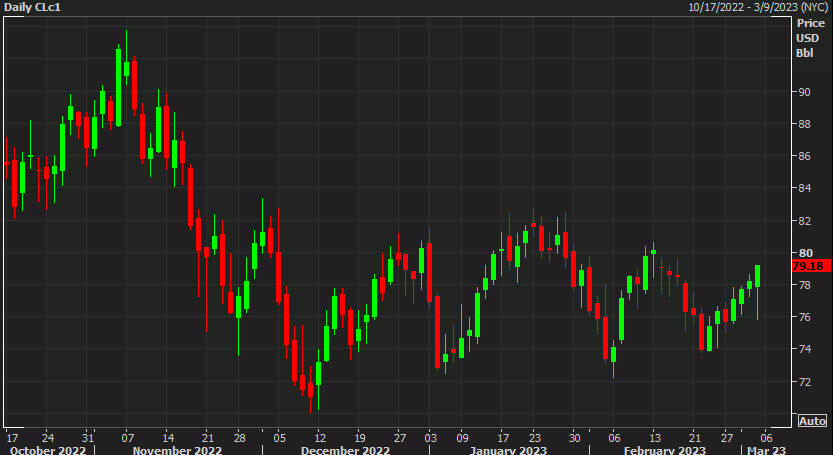Click the 13 date tick in February

[x=654, y=439]
